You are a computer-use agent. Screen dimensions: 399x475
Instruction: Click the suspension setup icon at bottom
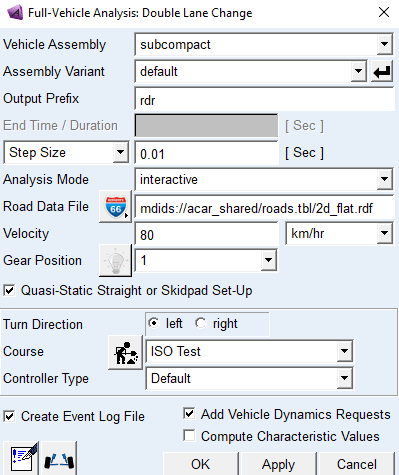click(59, 459)
